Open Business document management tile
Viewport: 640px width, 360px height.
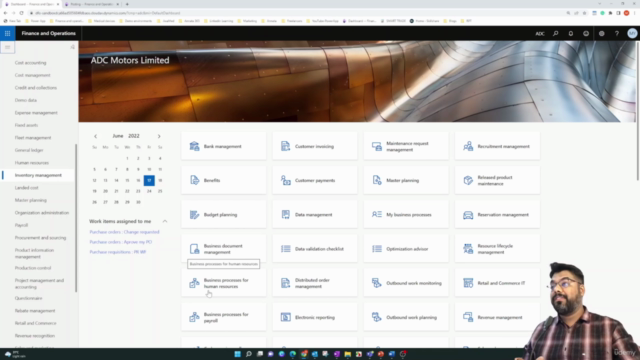[x=224, y=249]
